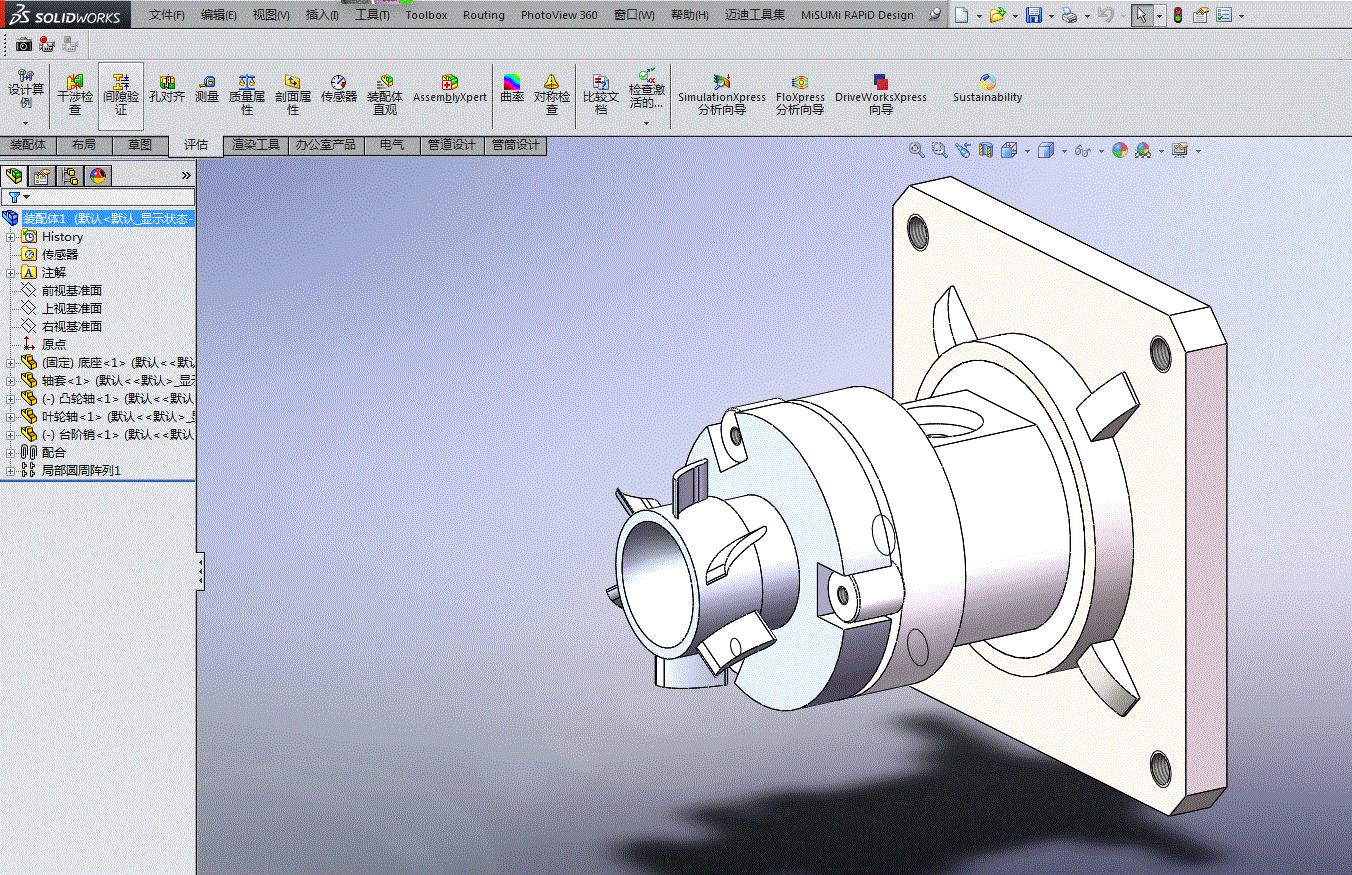Screen dimensions: 1352x875
Task: Launch the AssemblyXpert tool
Action: (450, 89)
